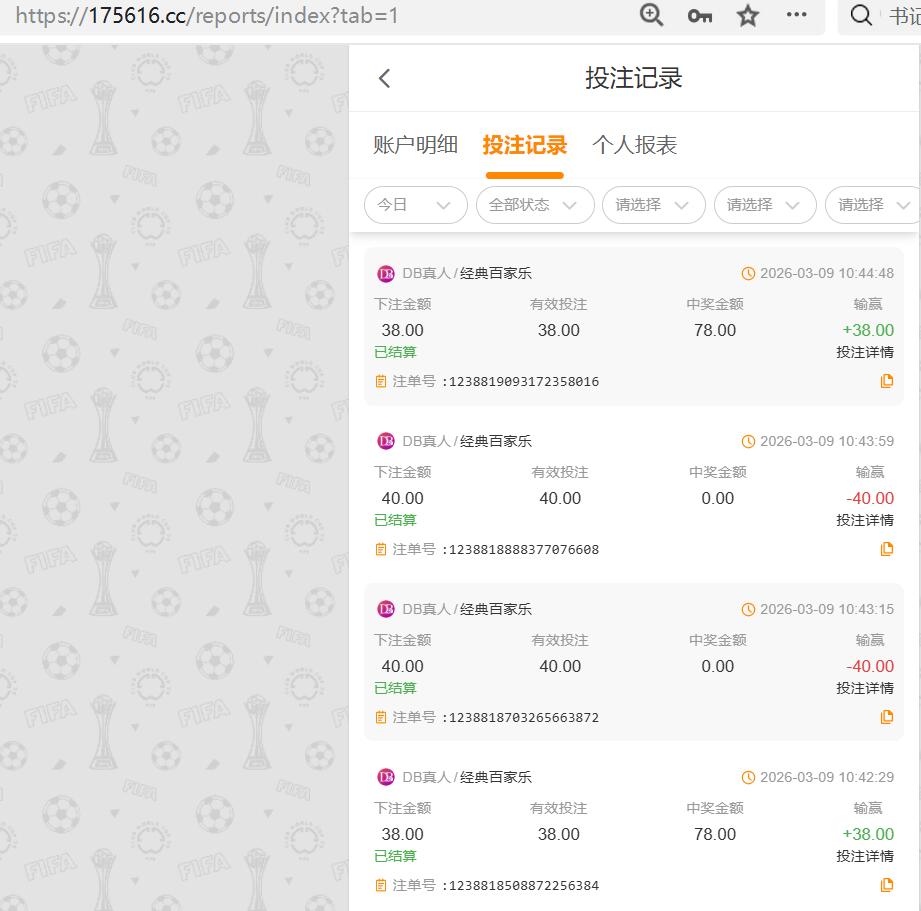Click the clock icon on the bottom record
This screenshot has width=921, height=911.
(749, 776)
